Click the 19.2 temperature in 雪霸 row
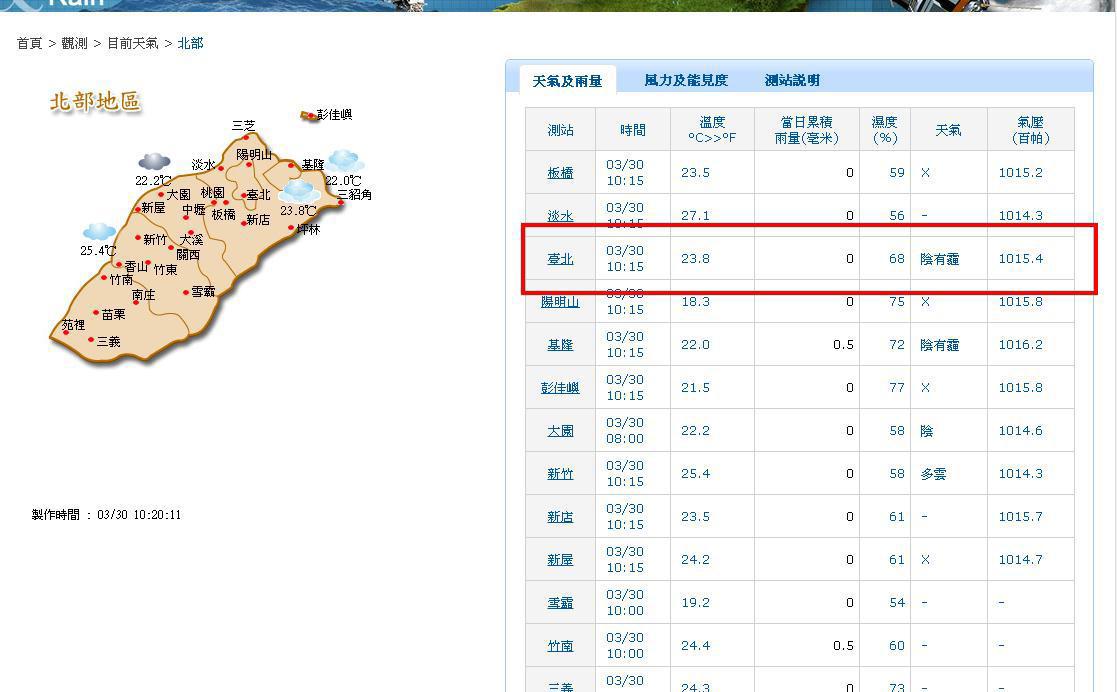Screen dimensions: 1117x692 [x=695, y=602]
